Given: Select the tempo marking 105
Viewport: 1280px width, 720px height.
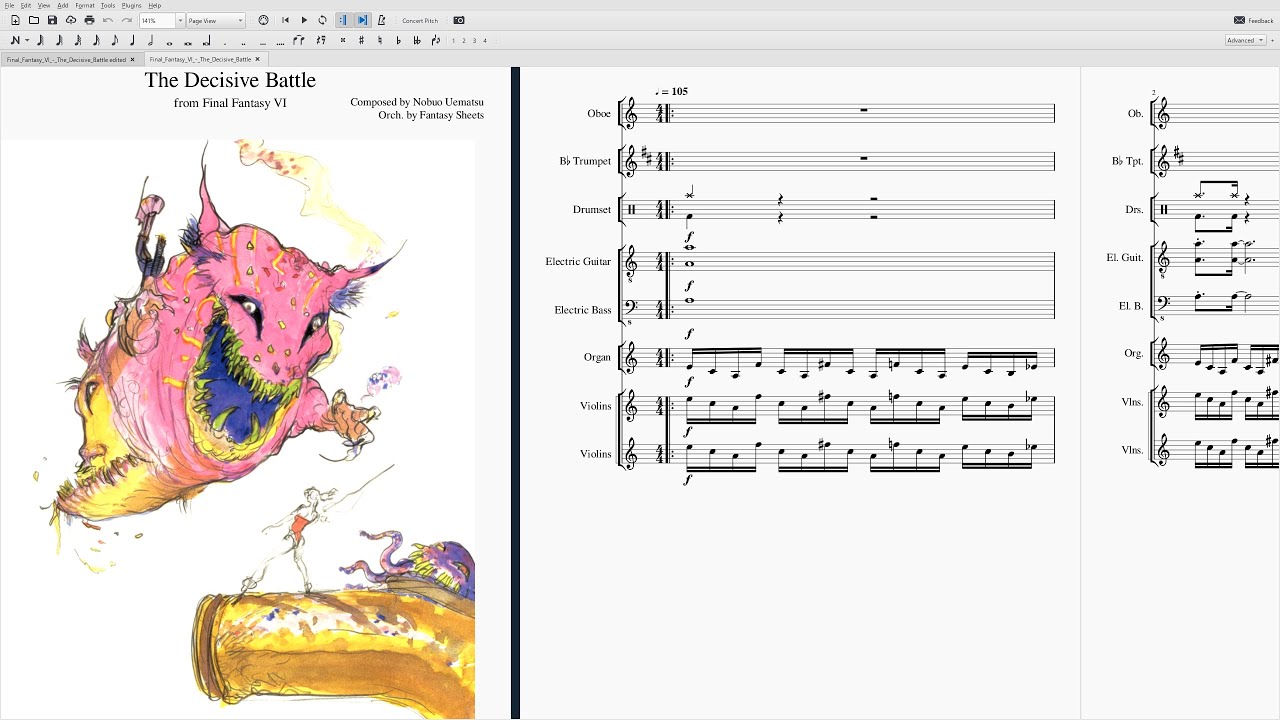Looking at the screenshot, I should point(672,91).
